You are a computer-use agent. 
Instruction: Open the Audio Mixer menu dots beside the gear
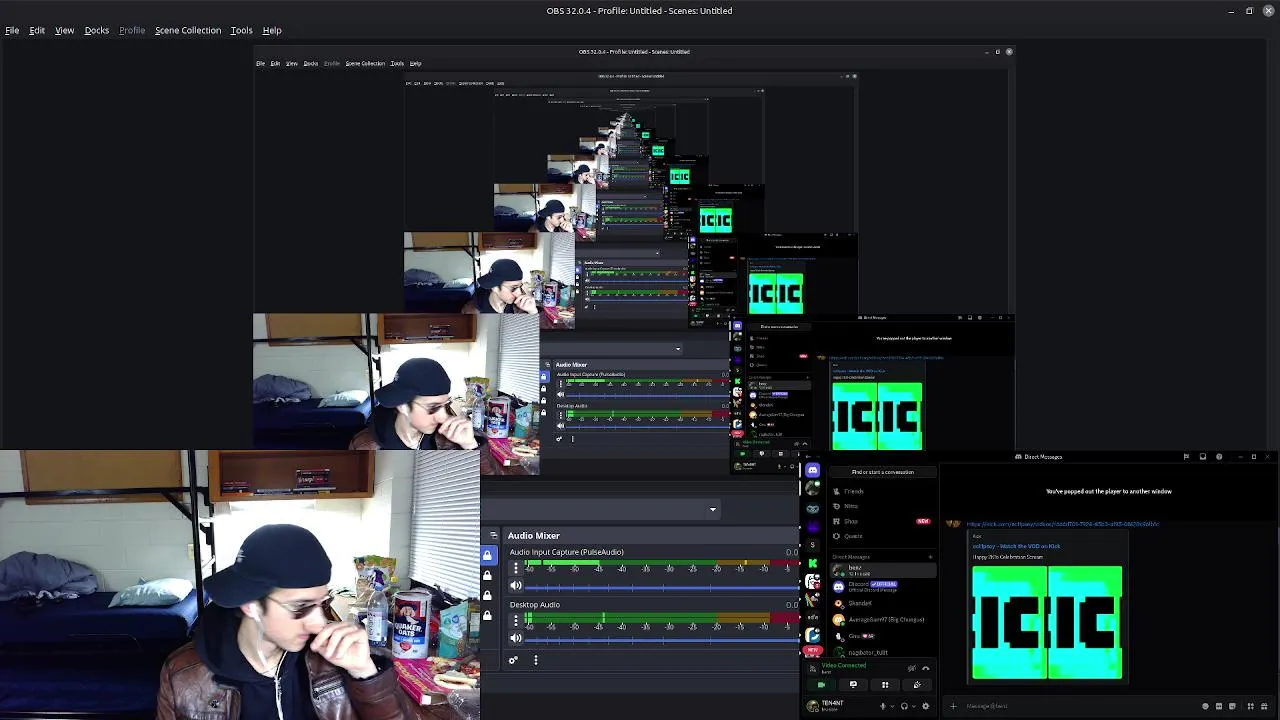coord(536,660)
